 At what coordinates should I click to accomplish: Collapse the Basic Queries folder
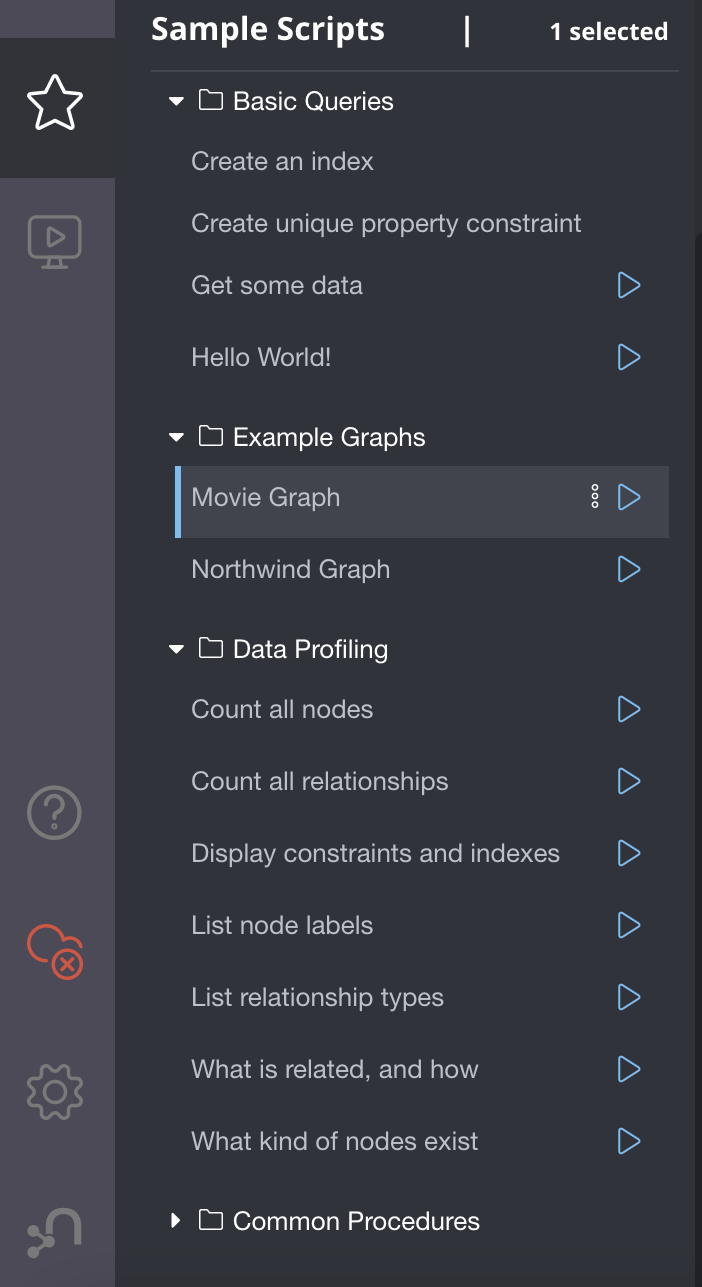pos(176,100)
